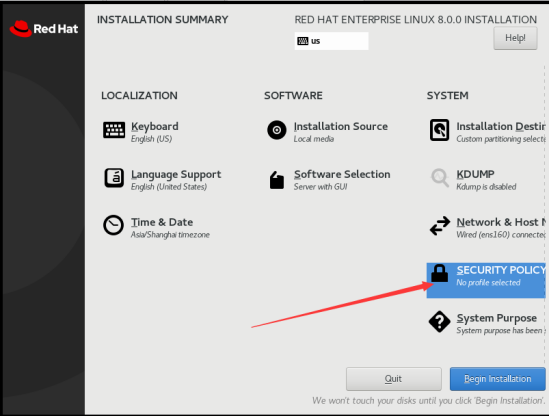Click the Network arrows icon
Image resolution: width=550 pixels, height=416 pixels.
pos(440,226)
